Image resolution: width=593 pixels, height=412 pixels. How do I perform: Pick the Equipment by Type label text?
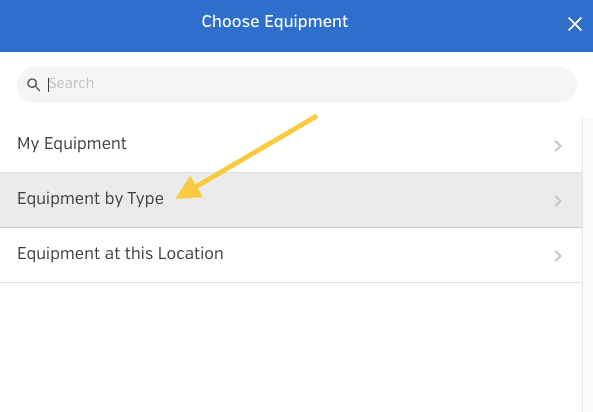90,199
